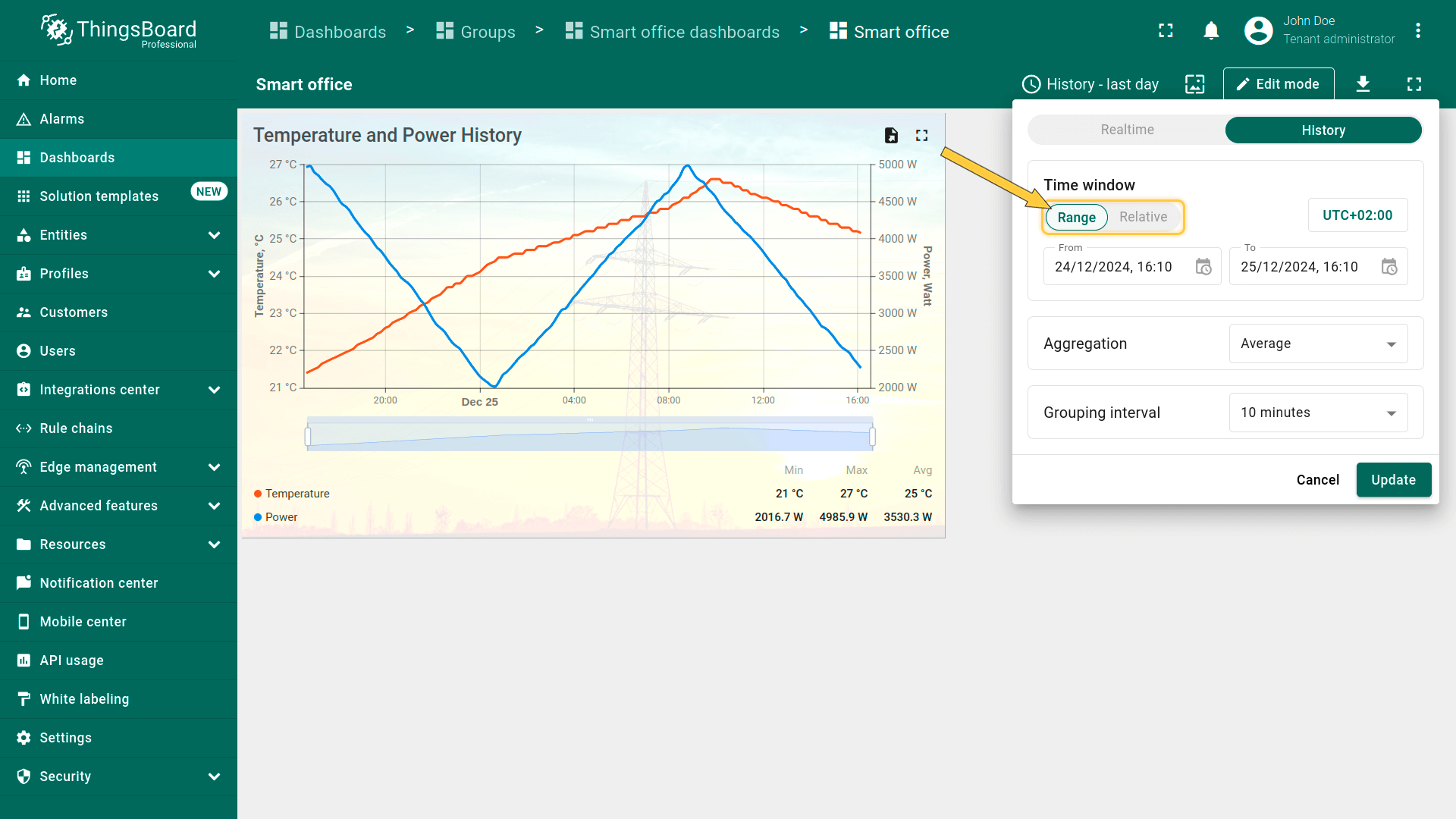Screen dimensions: 1456x819
Task: Open the export widget data icon
Action: (891, 135)
